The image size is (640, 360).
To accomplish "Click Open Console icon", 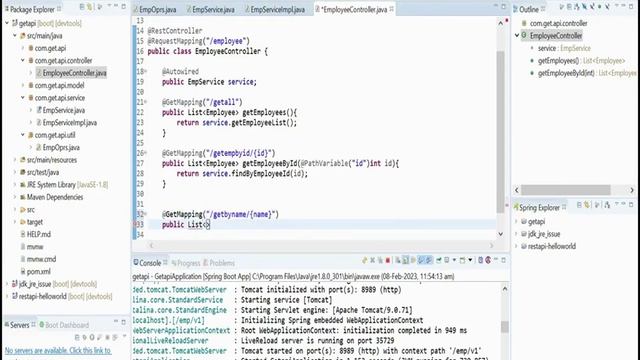I will pyautogui.click(x=463, y=260).
